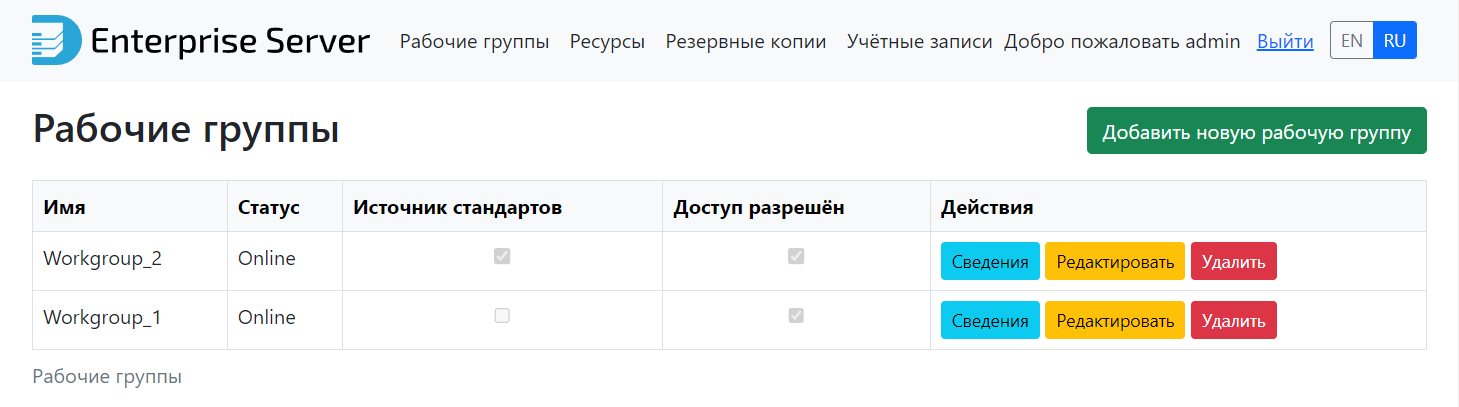This screenshot has width=1459, height=407.
Task: Click the Выйти logout link
Action: [x=1285, y=42]
